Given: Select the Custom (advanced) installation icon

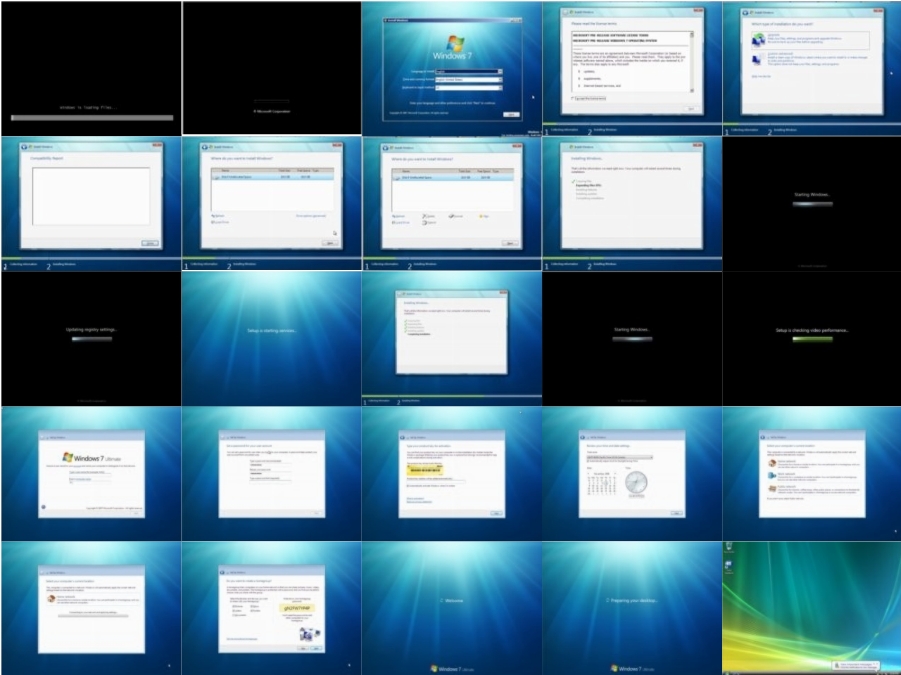Looking at the screenshot, I should pyautogui.click(x=758, y=60).
